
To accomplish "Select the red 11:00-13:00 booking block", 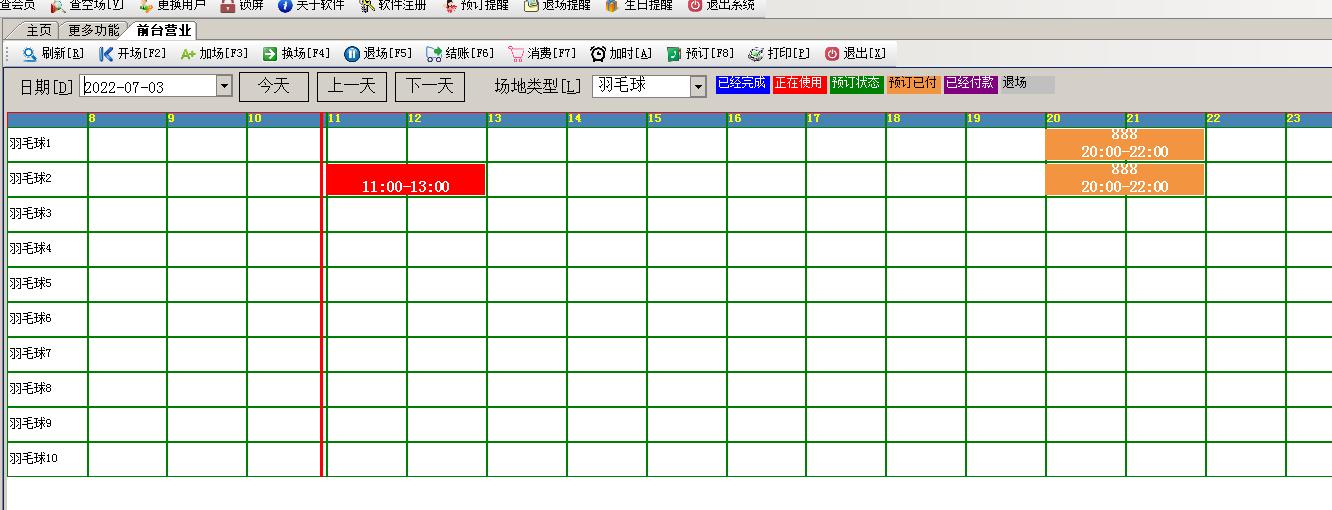I will click(406, 180).
